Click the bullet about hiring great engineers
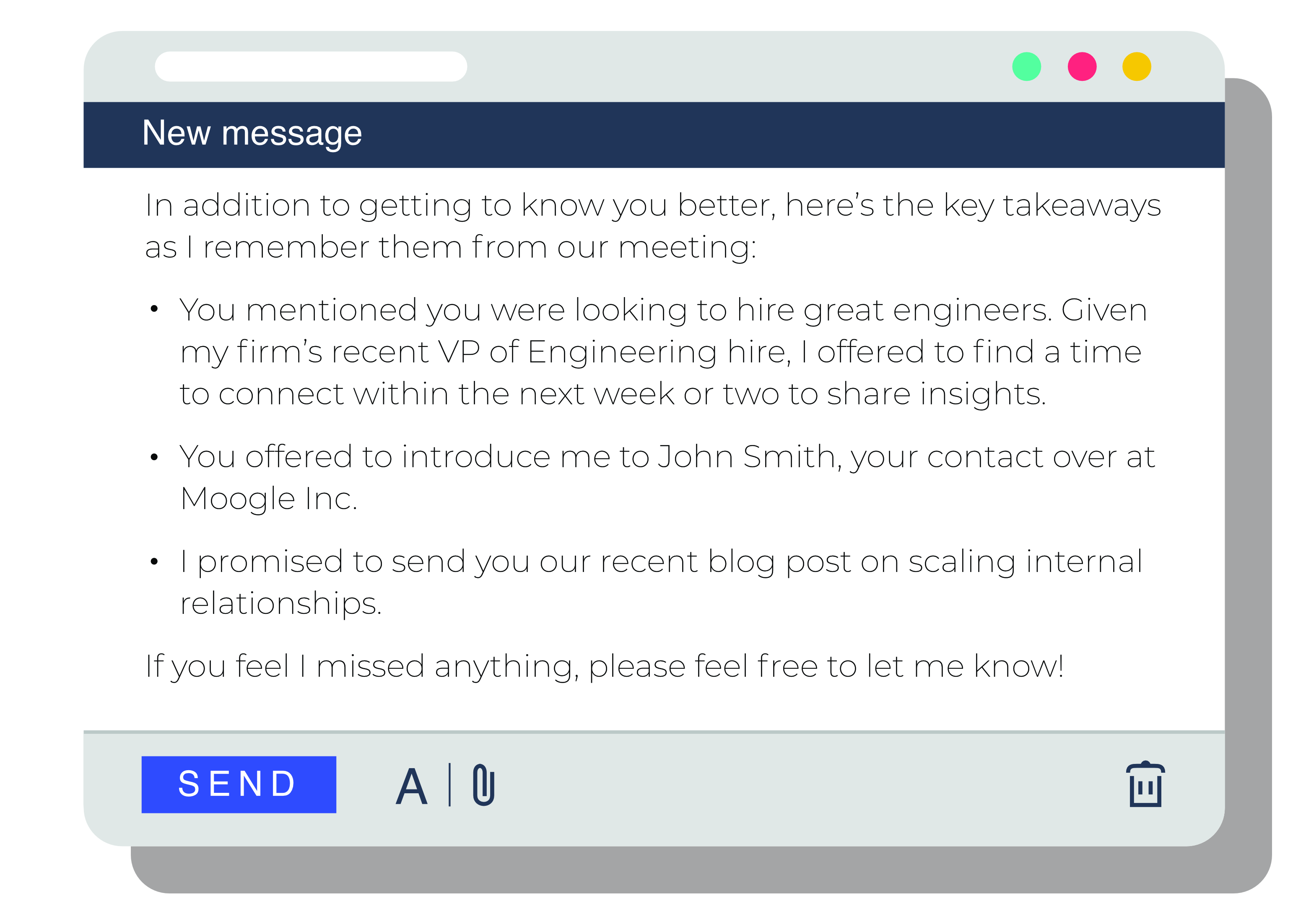1293x924 pixels. tap(663, 352)
